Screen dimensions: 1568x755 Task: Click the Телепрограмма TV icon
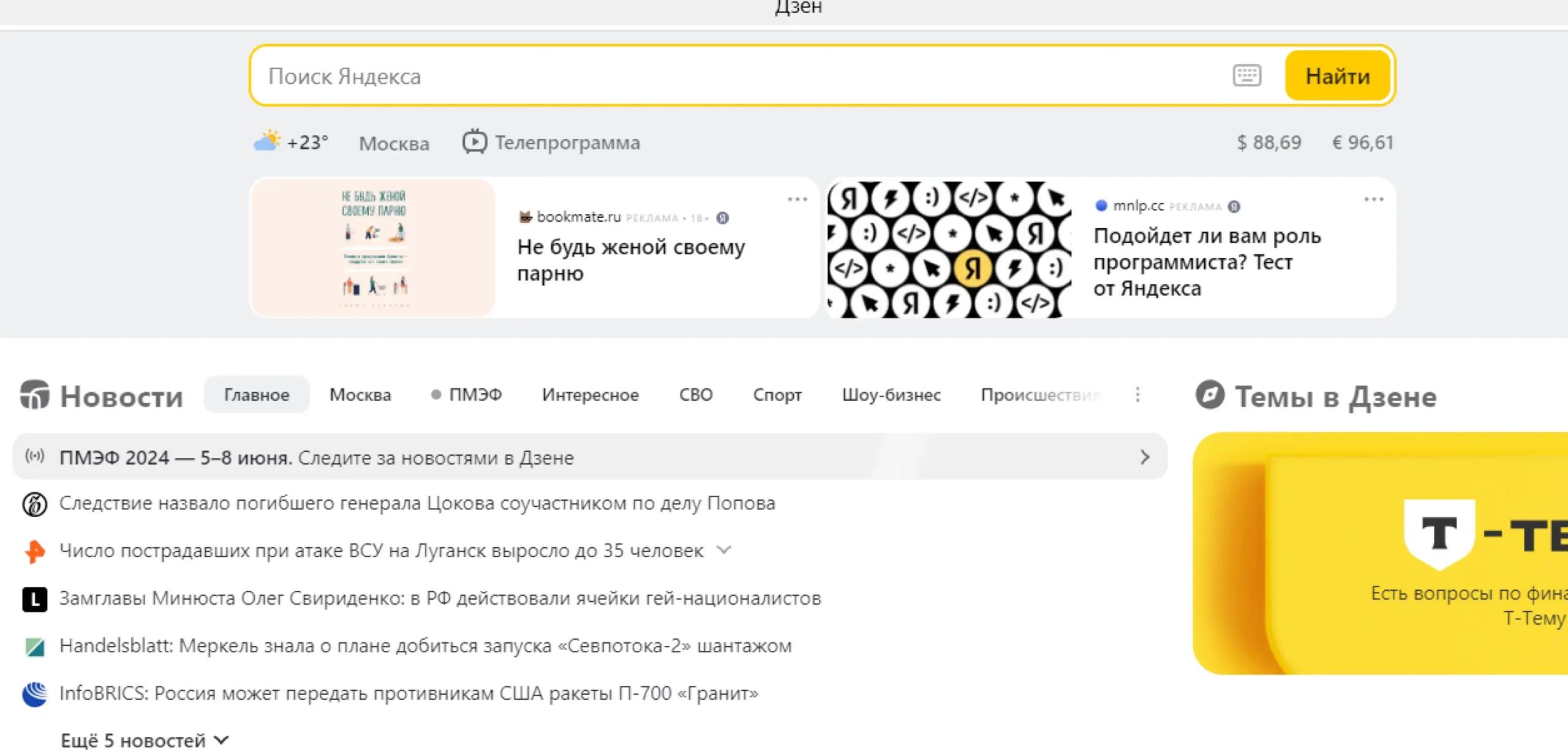click(x=474, y=142)
